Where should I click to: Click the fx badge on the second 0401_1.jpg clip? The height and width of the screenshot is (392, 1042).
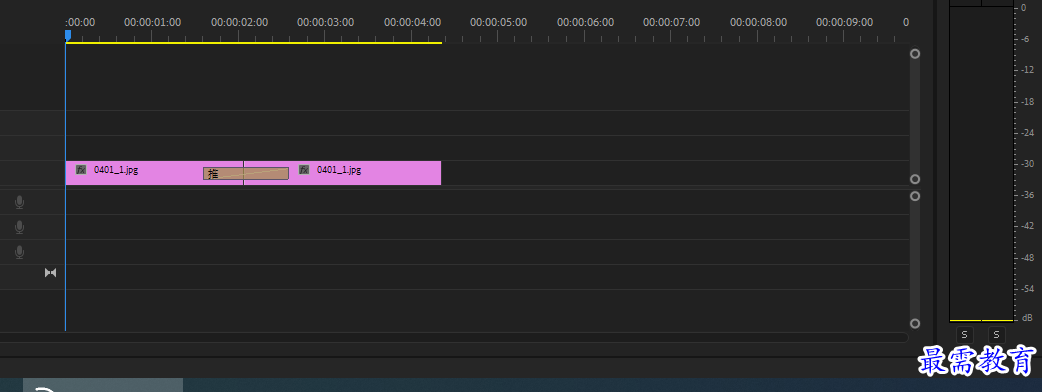coord(304,170)
